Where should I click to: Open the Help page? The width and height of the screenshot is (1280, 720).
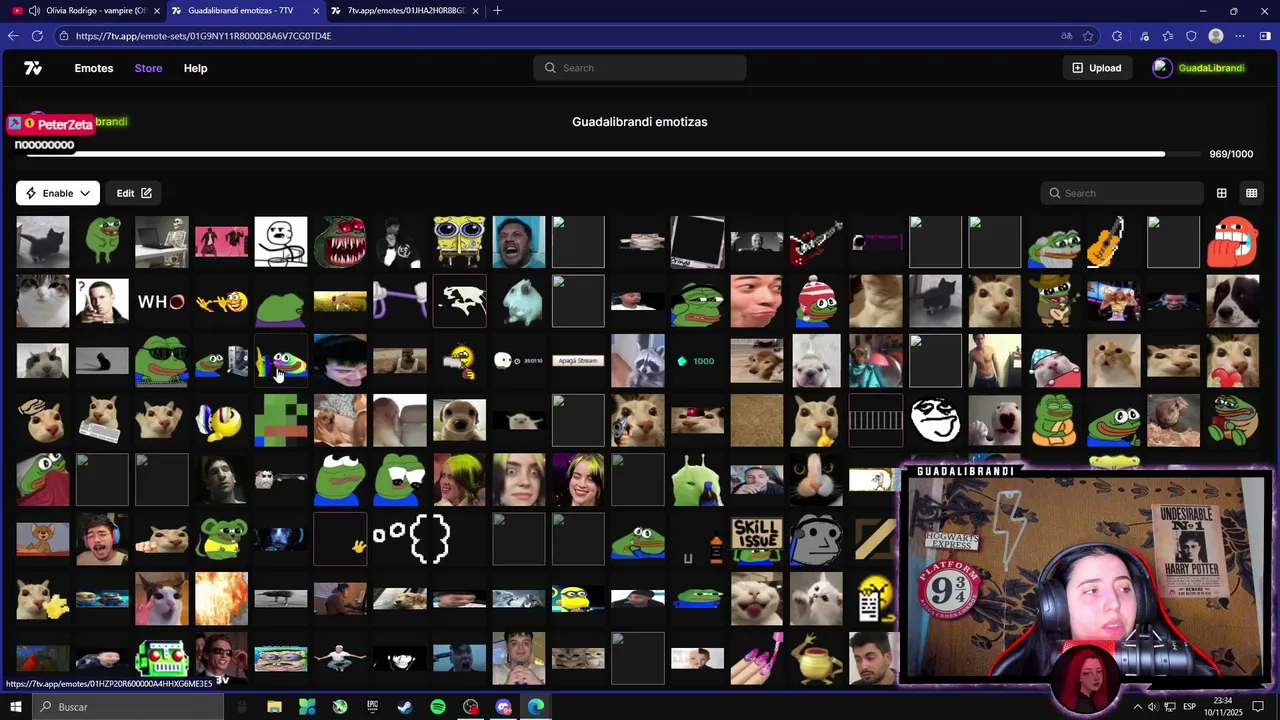(195, 68)
